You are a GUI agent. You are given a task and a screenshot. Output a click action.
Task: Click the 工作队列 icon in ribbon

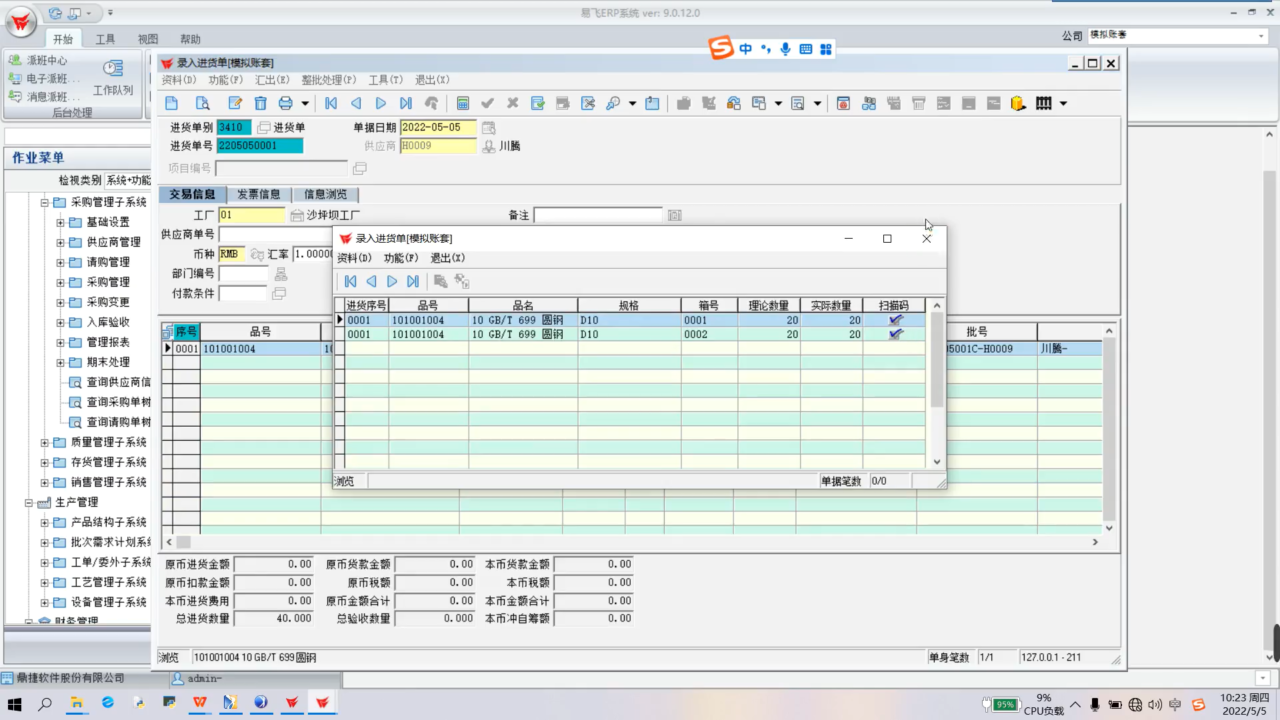(x=113, y=68)
